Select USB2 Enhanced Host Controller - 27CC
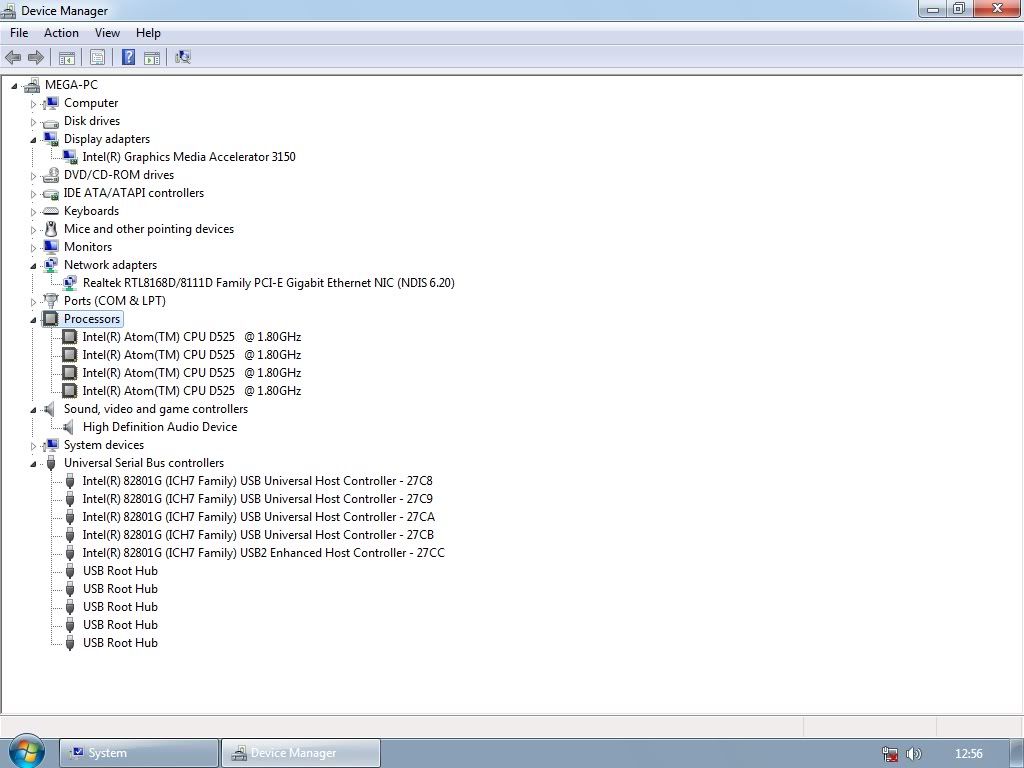Image resolution: width=1024 pixels, height=768 pixels. tap(263, 553)
